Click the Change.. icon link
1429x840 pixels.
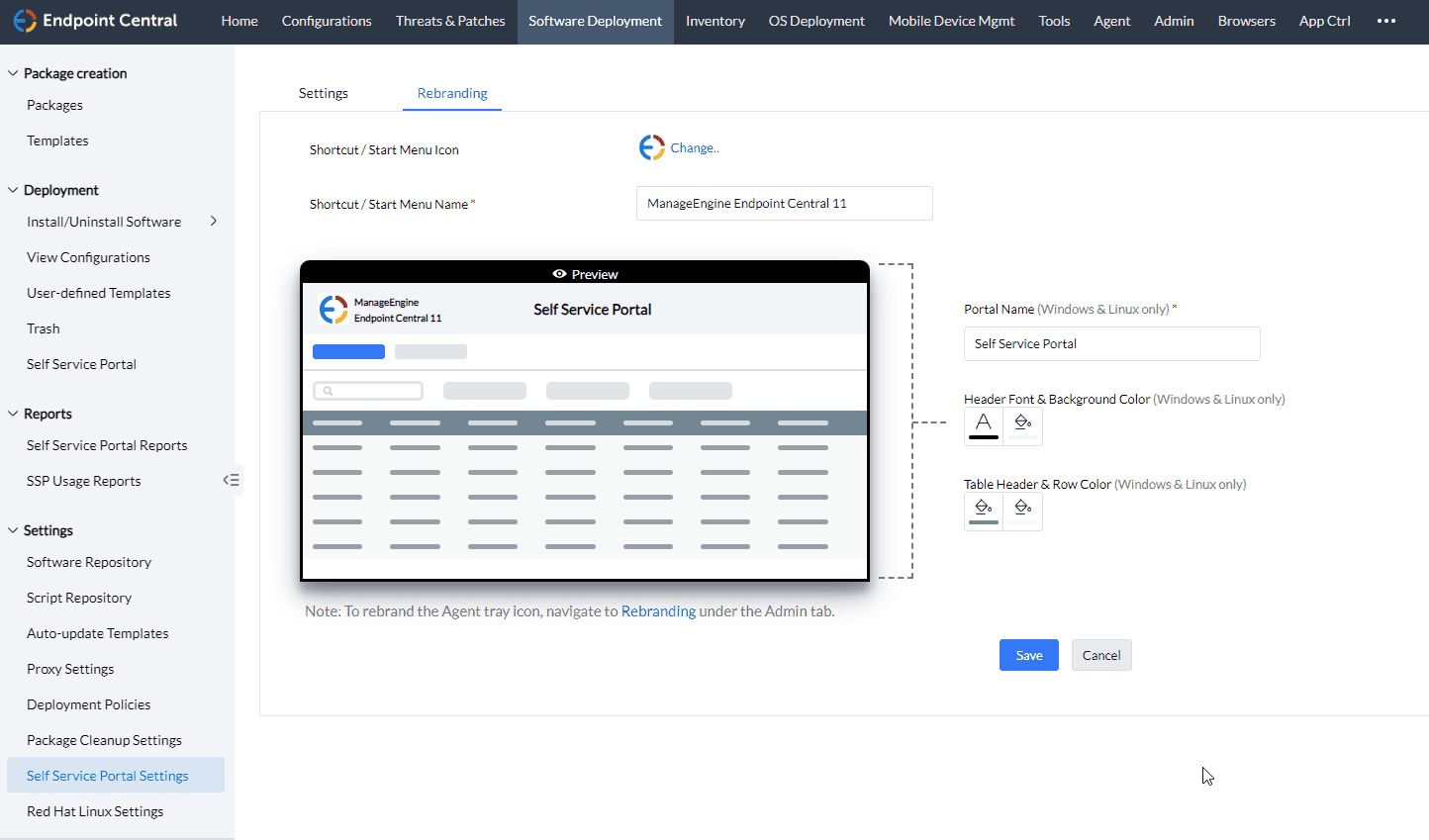694,147
